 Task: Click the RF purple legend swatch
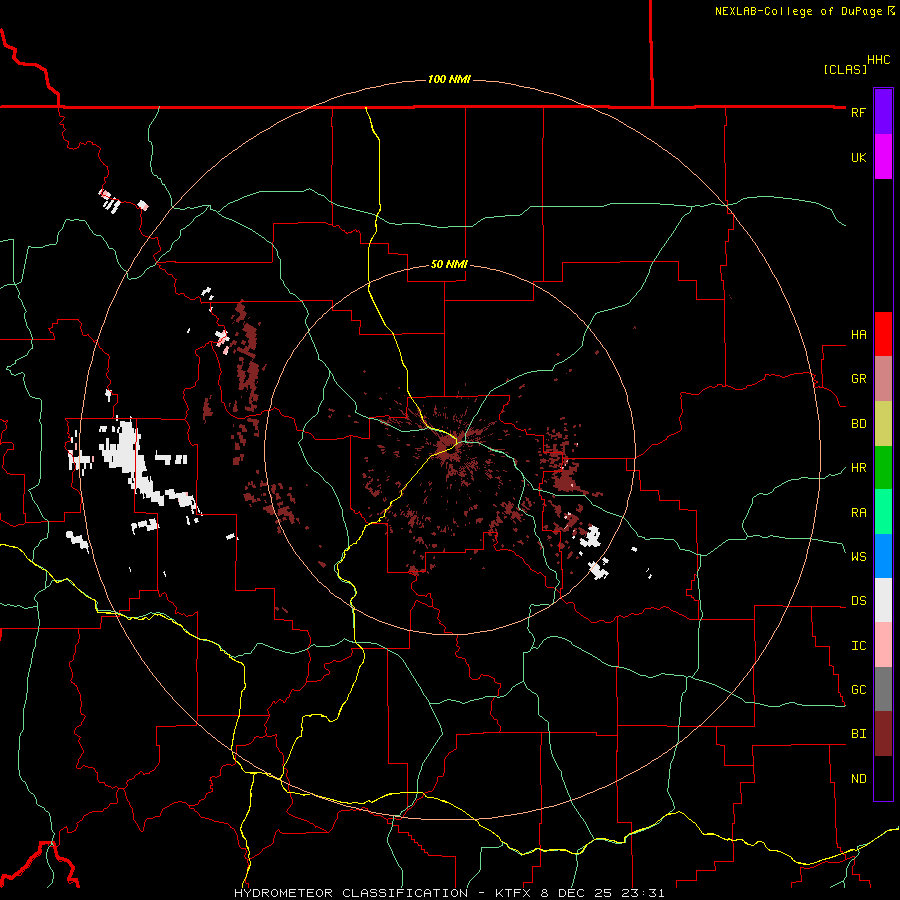point(883,112)
